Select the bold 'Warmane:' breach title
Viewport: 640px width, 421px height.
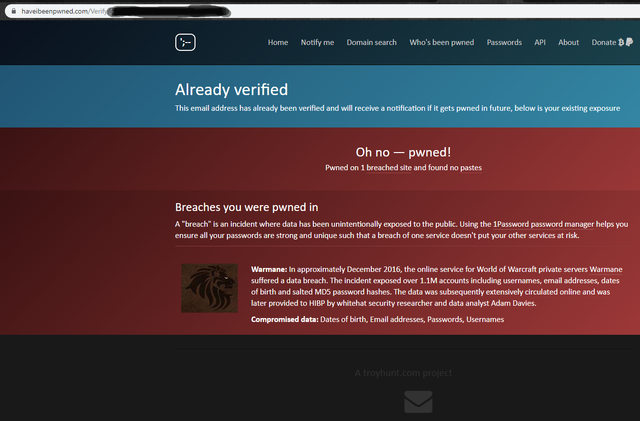[x=269, y=270]
